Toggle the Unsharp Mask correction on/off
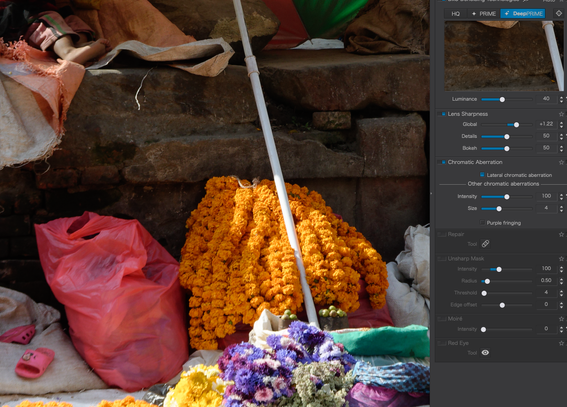The width and height of the screenshot is (567, 407). [442, 259]
